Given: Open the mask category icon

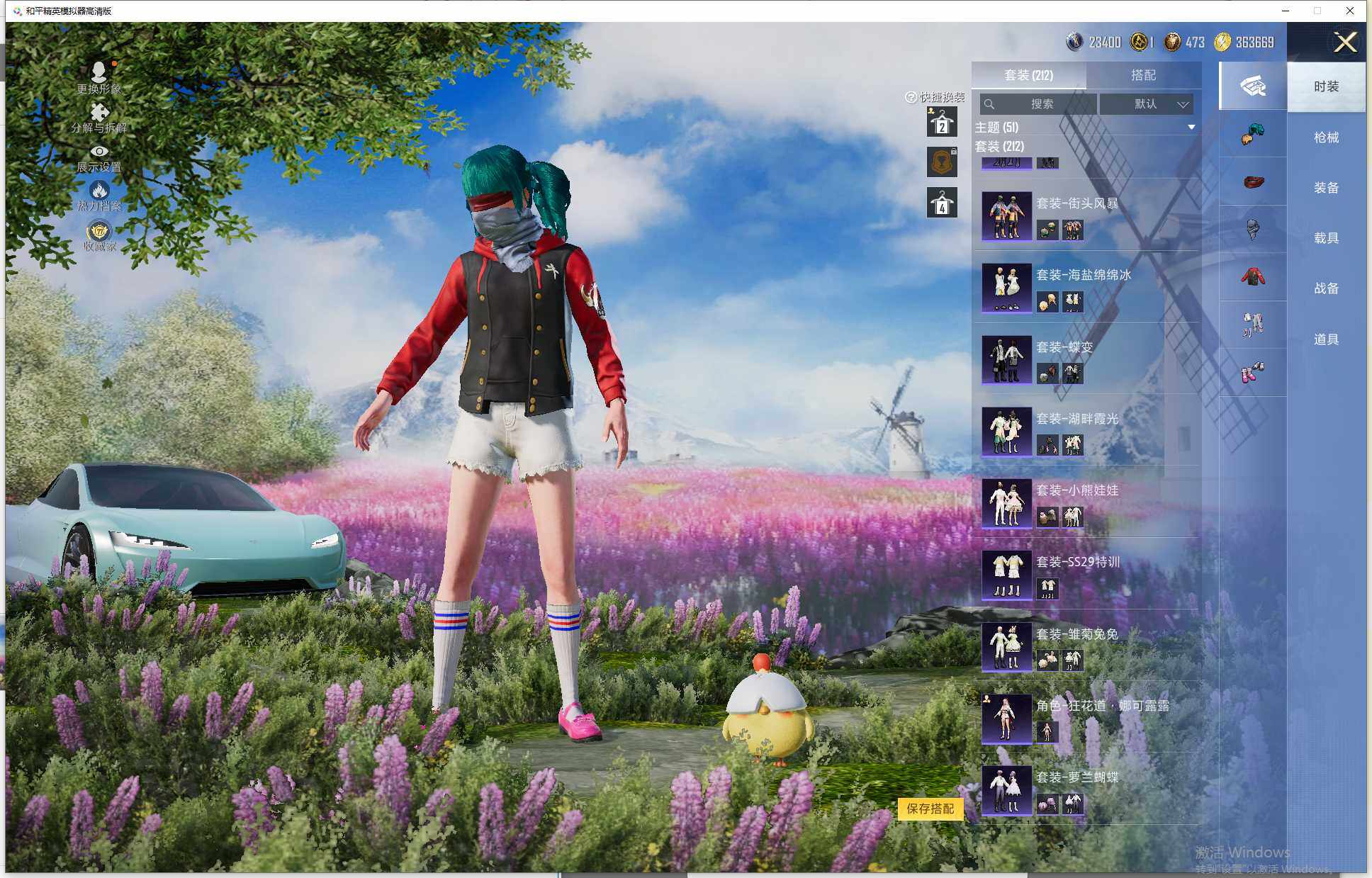Looking at the screenshot, I should 1252,229.
